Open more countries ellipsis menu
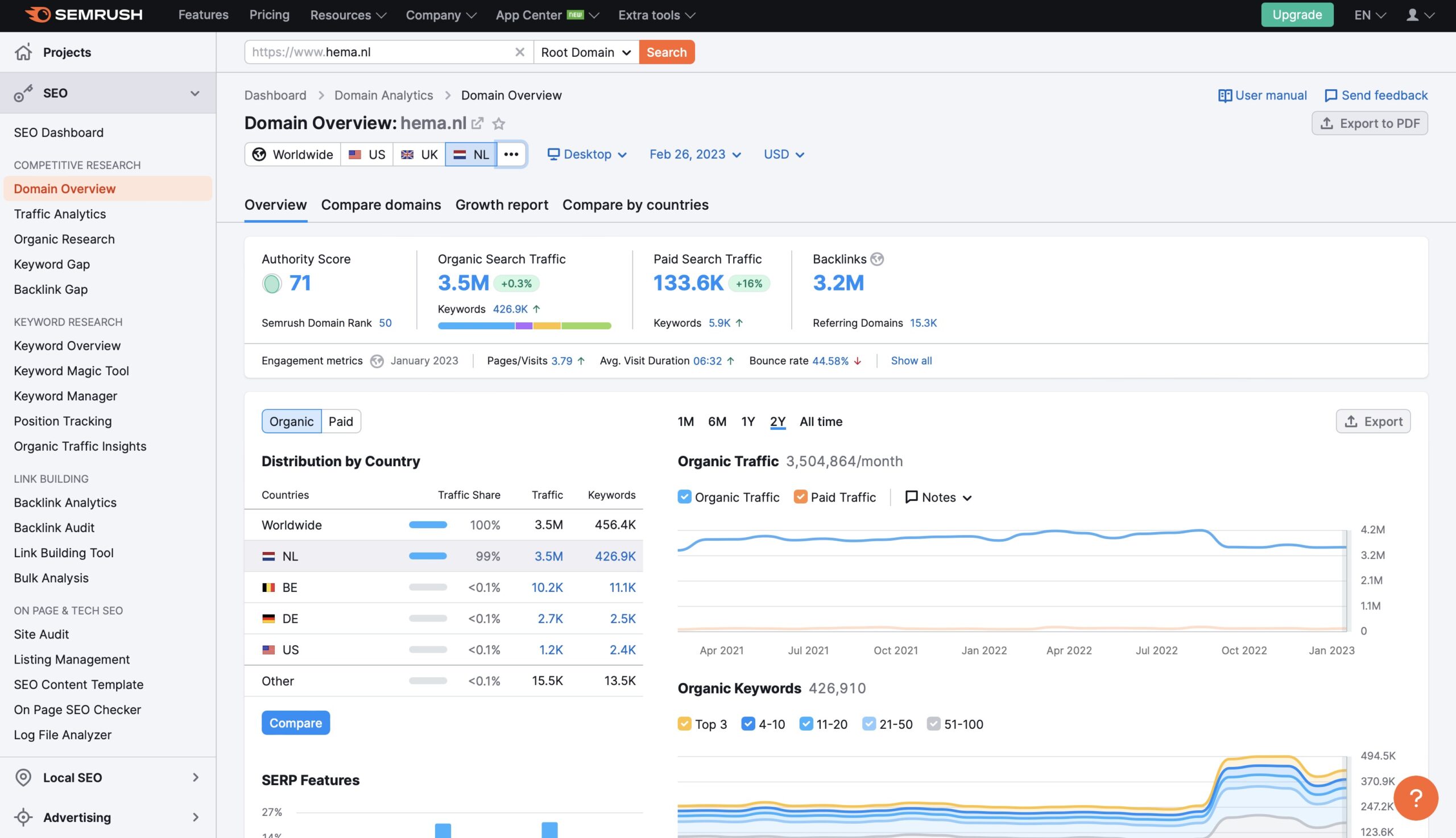Screen dimensions: 1456x838 pyautogui.click(x=511, y=154)
